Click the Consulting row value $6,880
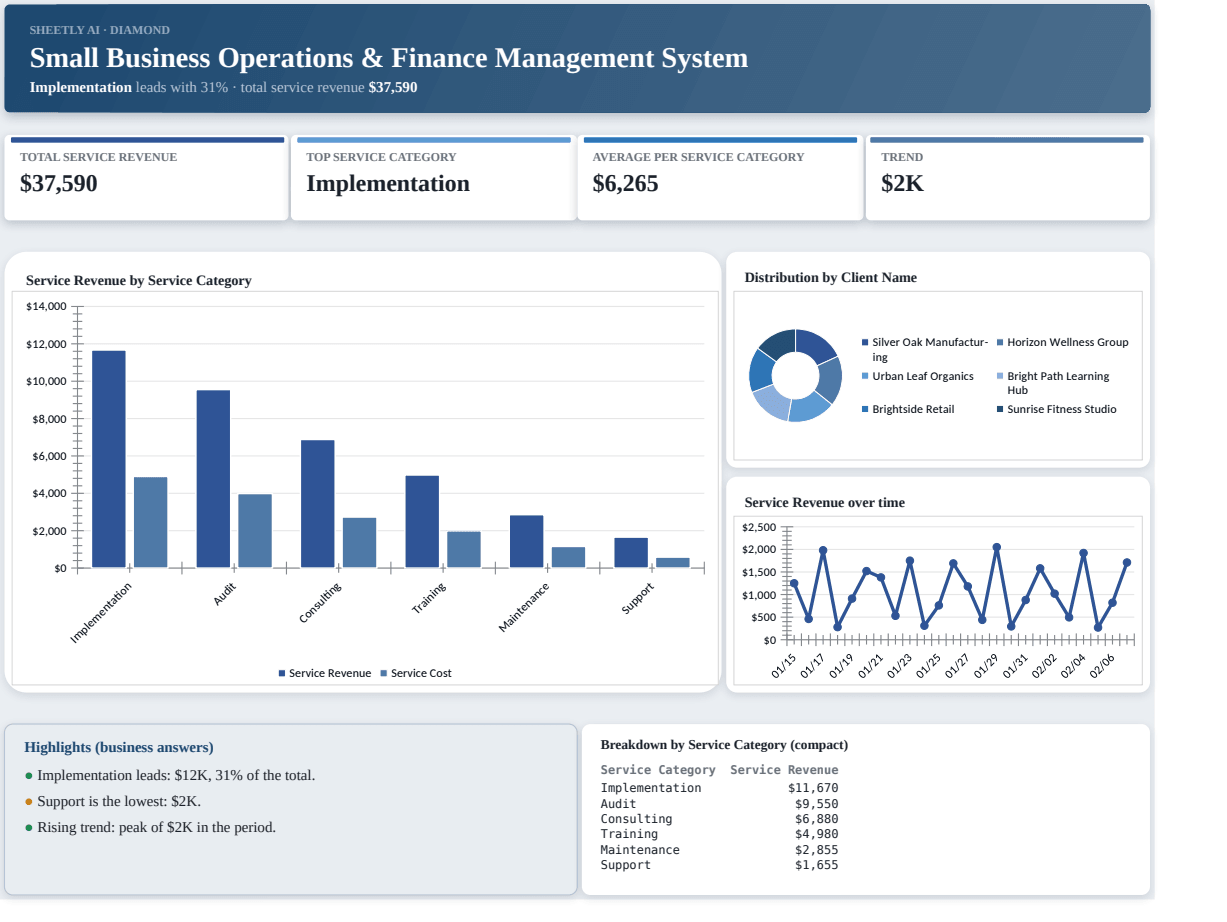The height and width of the screenshot is (922, 1227). [x=817, y=819]
